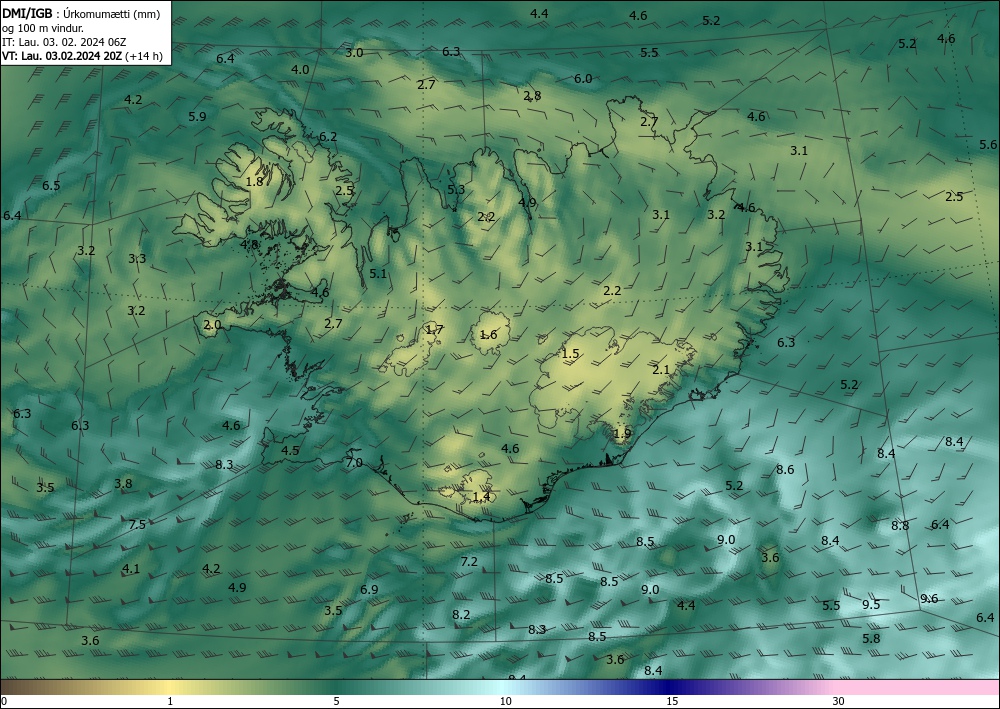This screenshot has width=1000, height=709.
Task: Click the 9.6 value label
Action: tap(929, 598)
